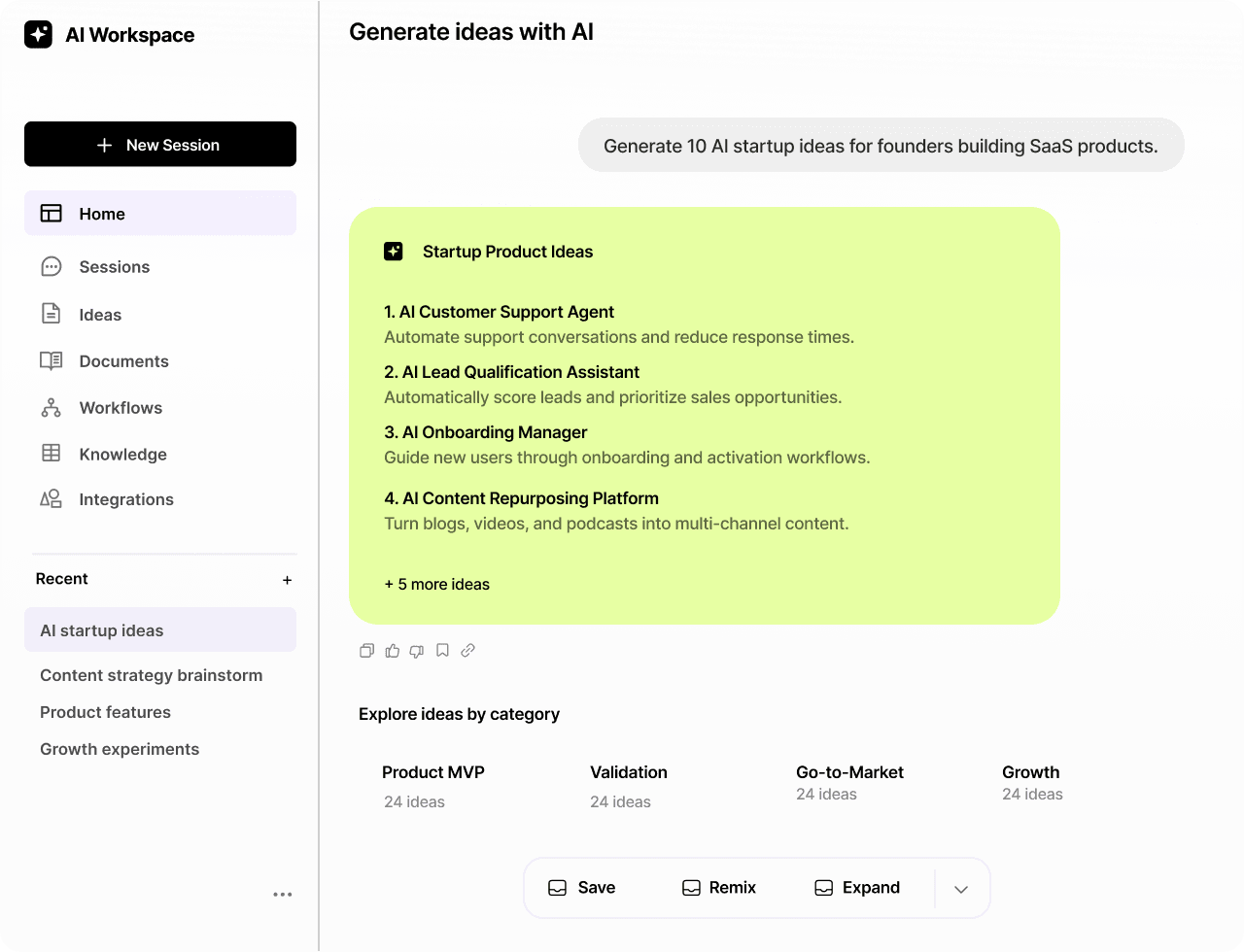Image resolution: width=1244 pixels, height=952 pixels.
Task: Click the Integrations shapes icon
Action: tap(52, 498)
